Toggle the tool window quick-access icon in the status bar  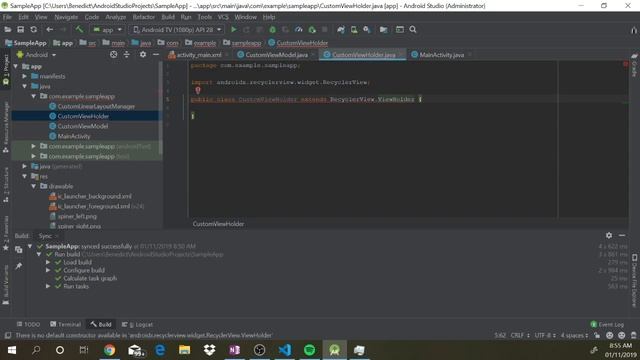point(7,335)
